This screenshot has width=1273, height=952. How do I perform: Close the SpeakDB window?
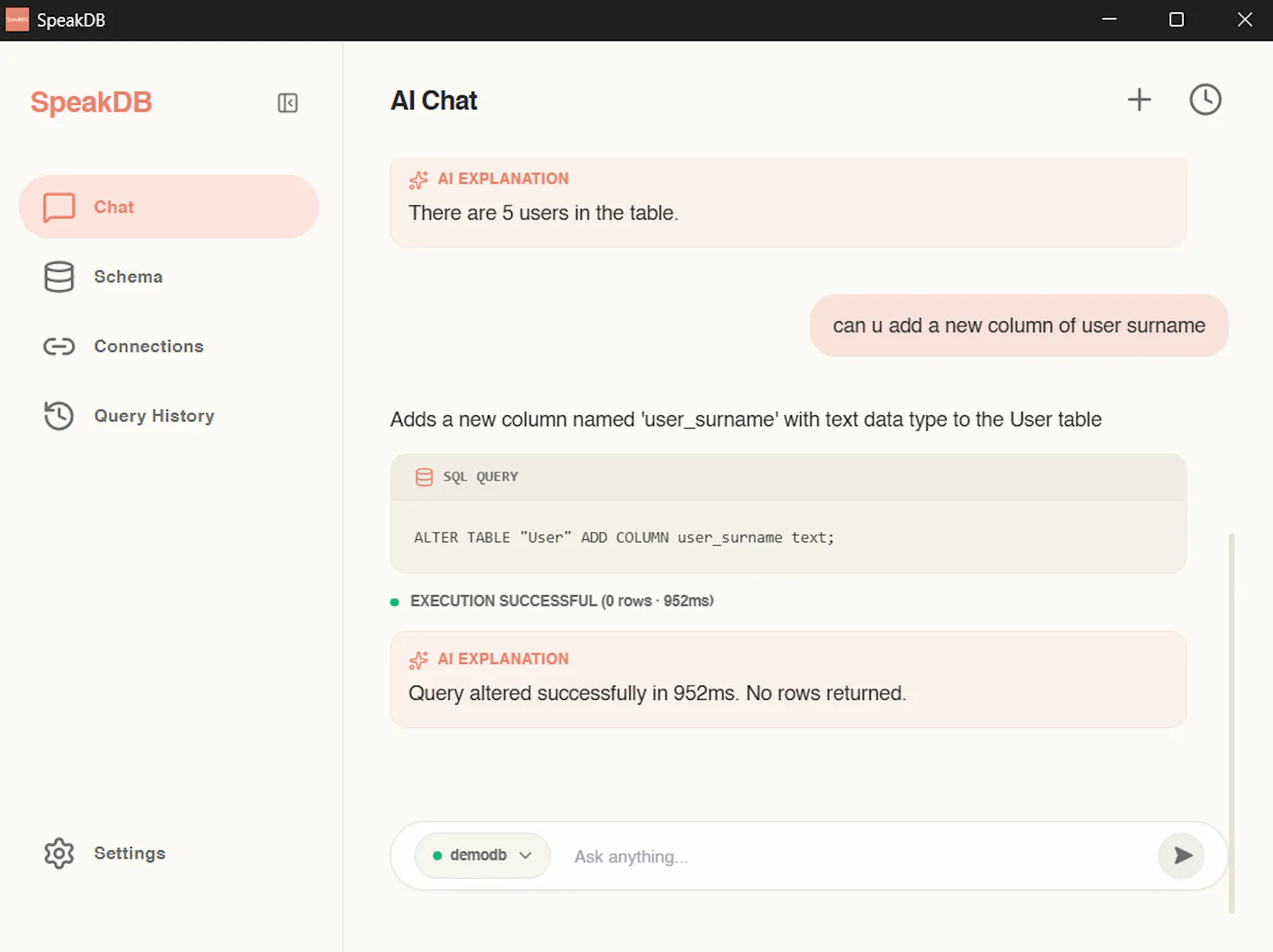click(x=1245, y=20)
